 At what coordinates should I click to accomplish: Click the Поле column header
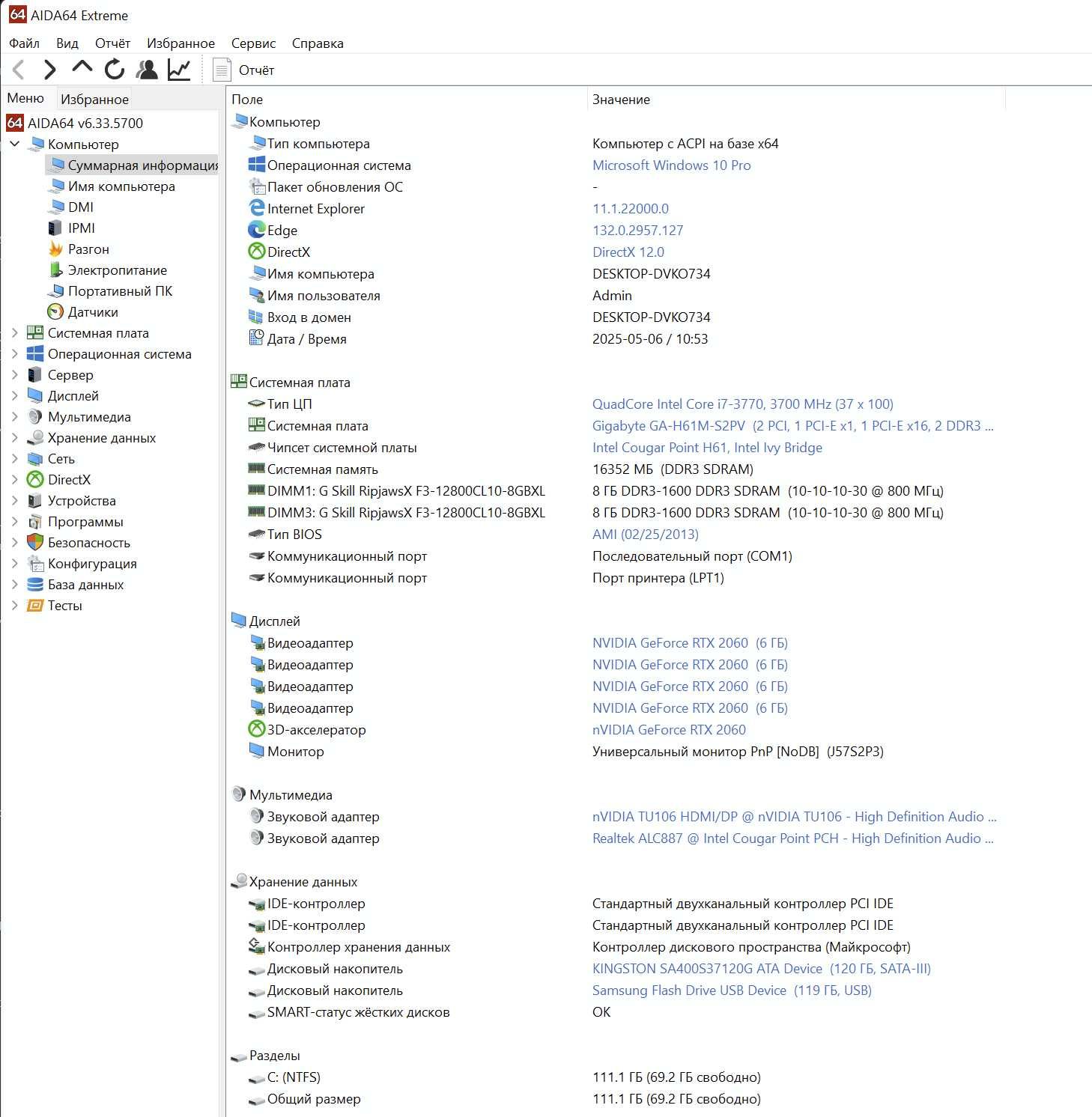click(x=407, y=99)
